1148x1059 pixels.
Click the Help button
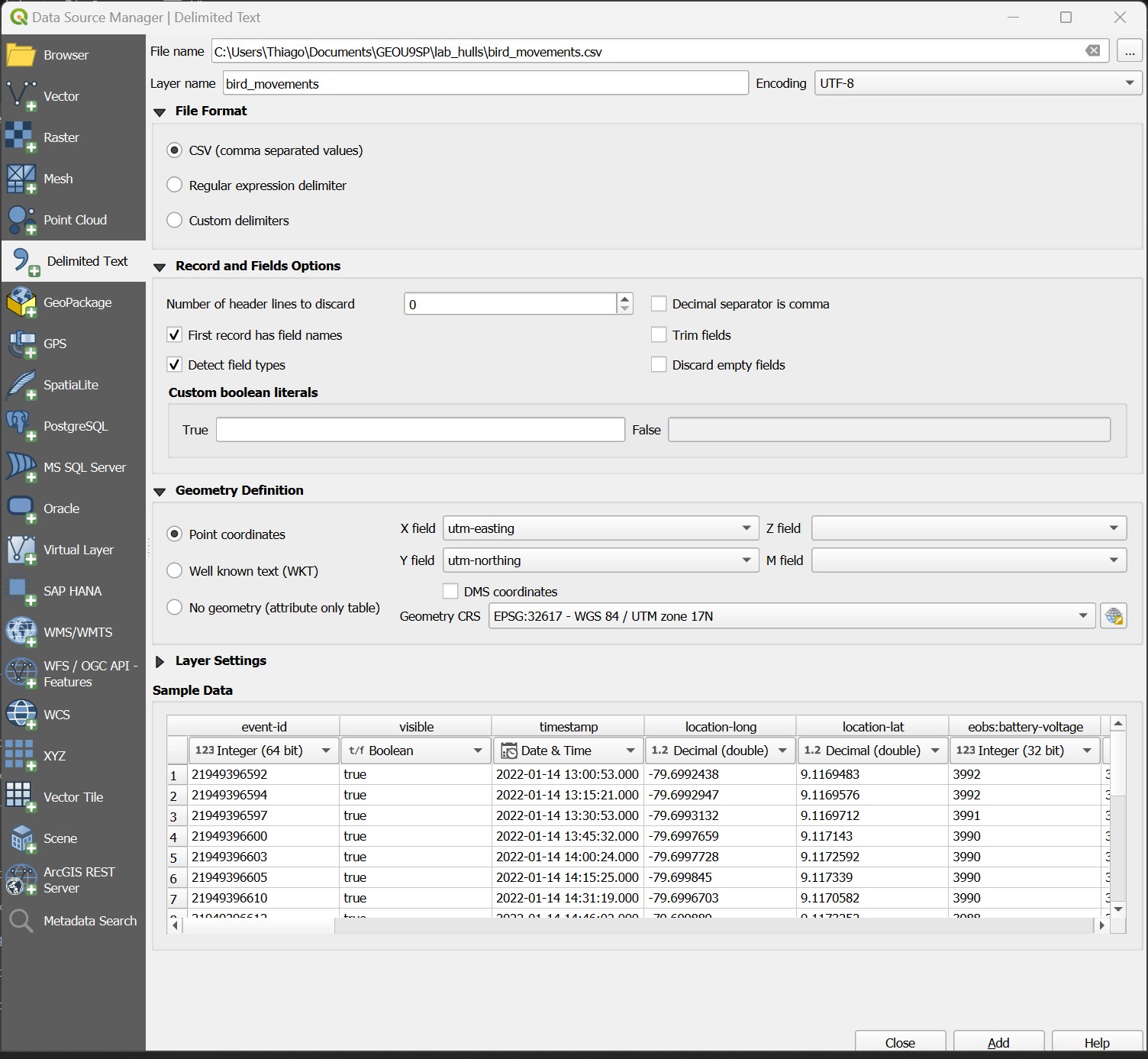(1097, 1042)
